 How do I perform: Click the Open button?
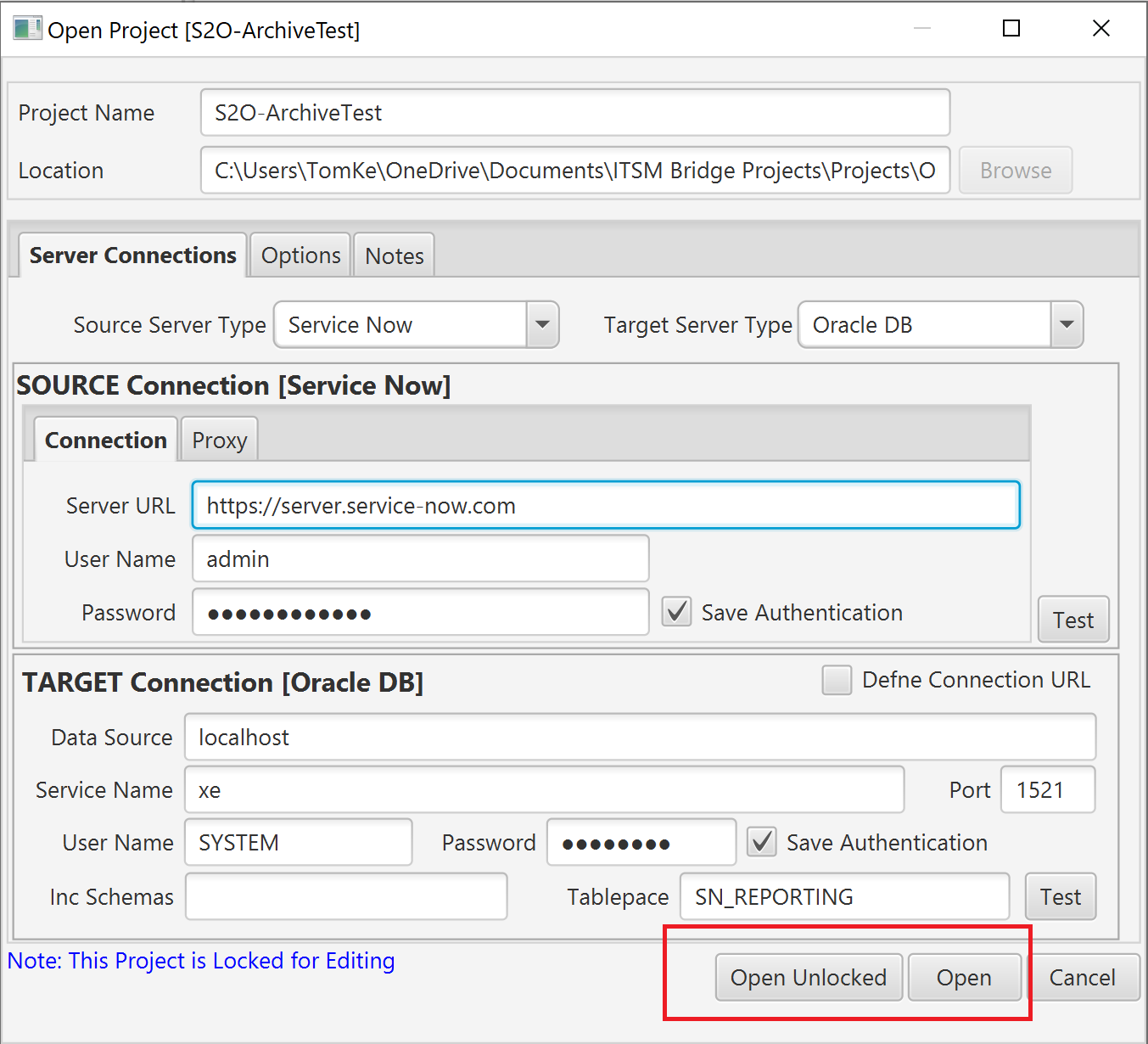[x=965, y=977]
